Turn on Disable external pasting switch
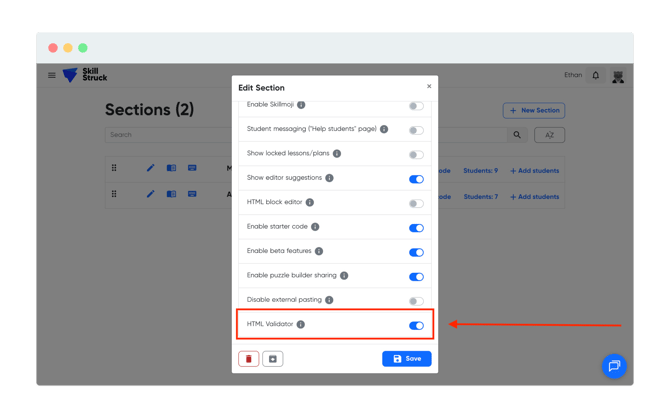The width and height of the screenshot is (670, 418). click(x=416, y=300)
